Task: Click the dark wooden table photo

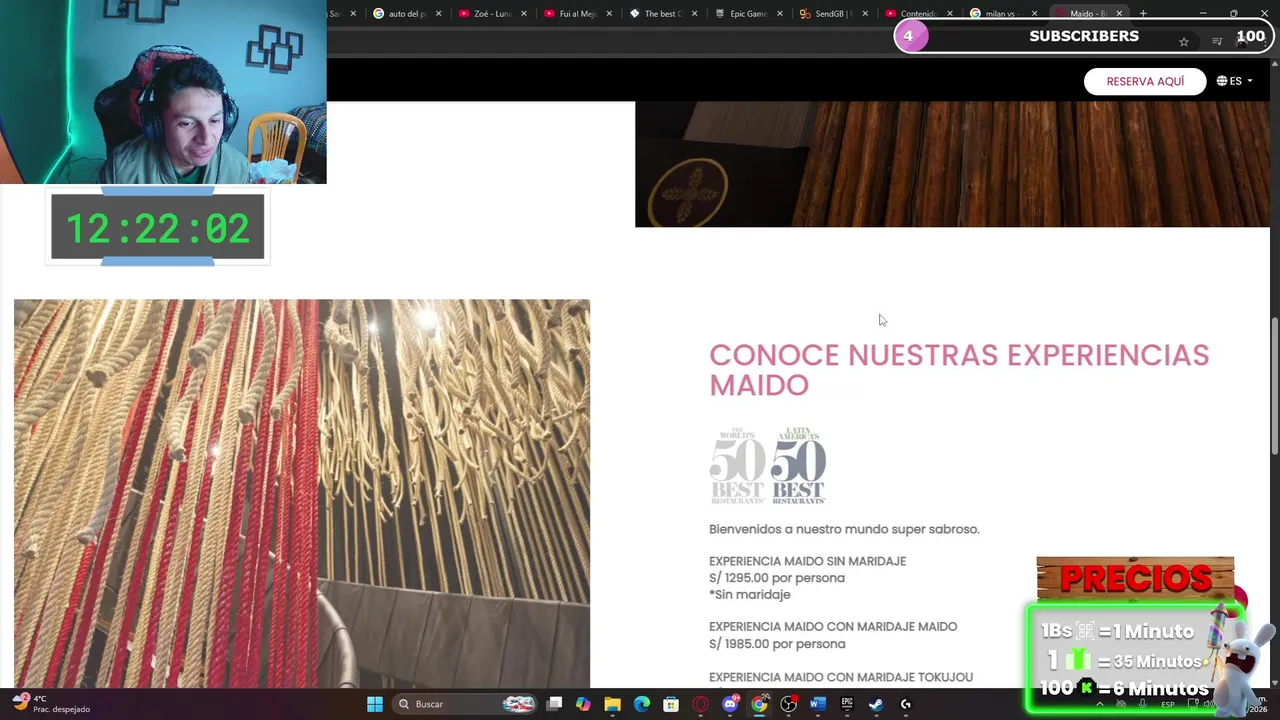Action: 952,164
